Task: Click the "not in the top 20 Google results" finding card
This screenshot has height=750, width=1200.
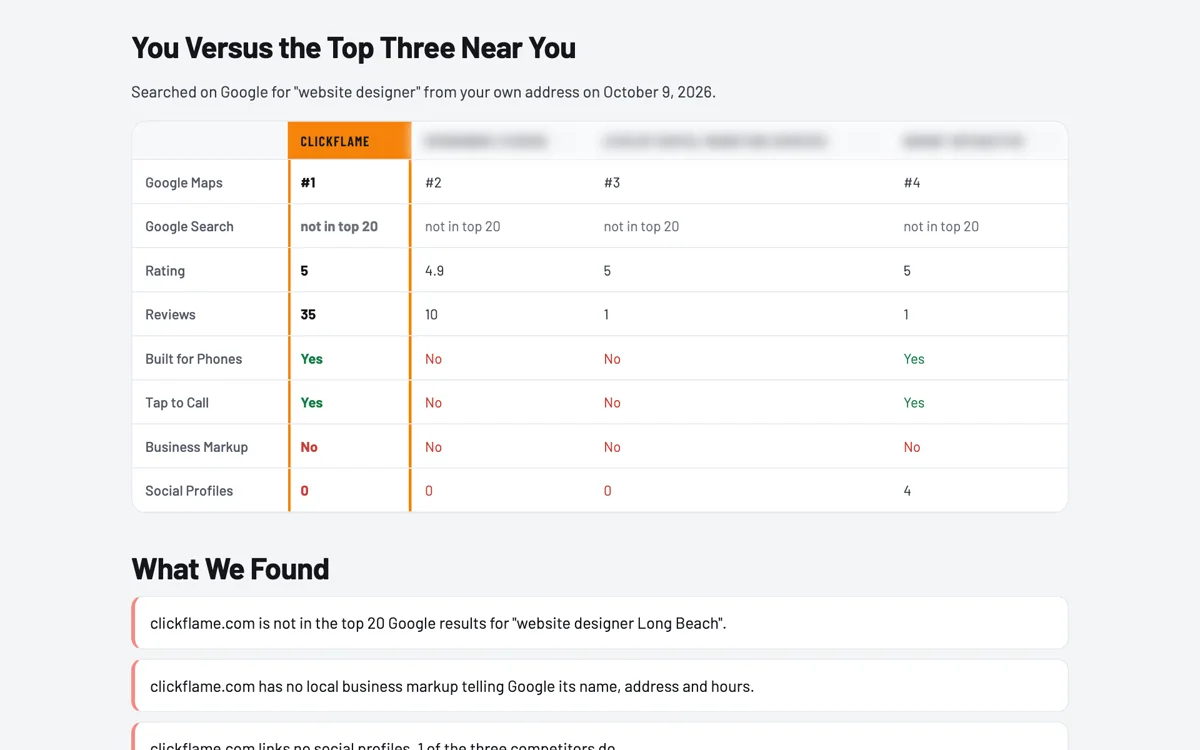Action: (x=600, y=623)
